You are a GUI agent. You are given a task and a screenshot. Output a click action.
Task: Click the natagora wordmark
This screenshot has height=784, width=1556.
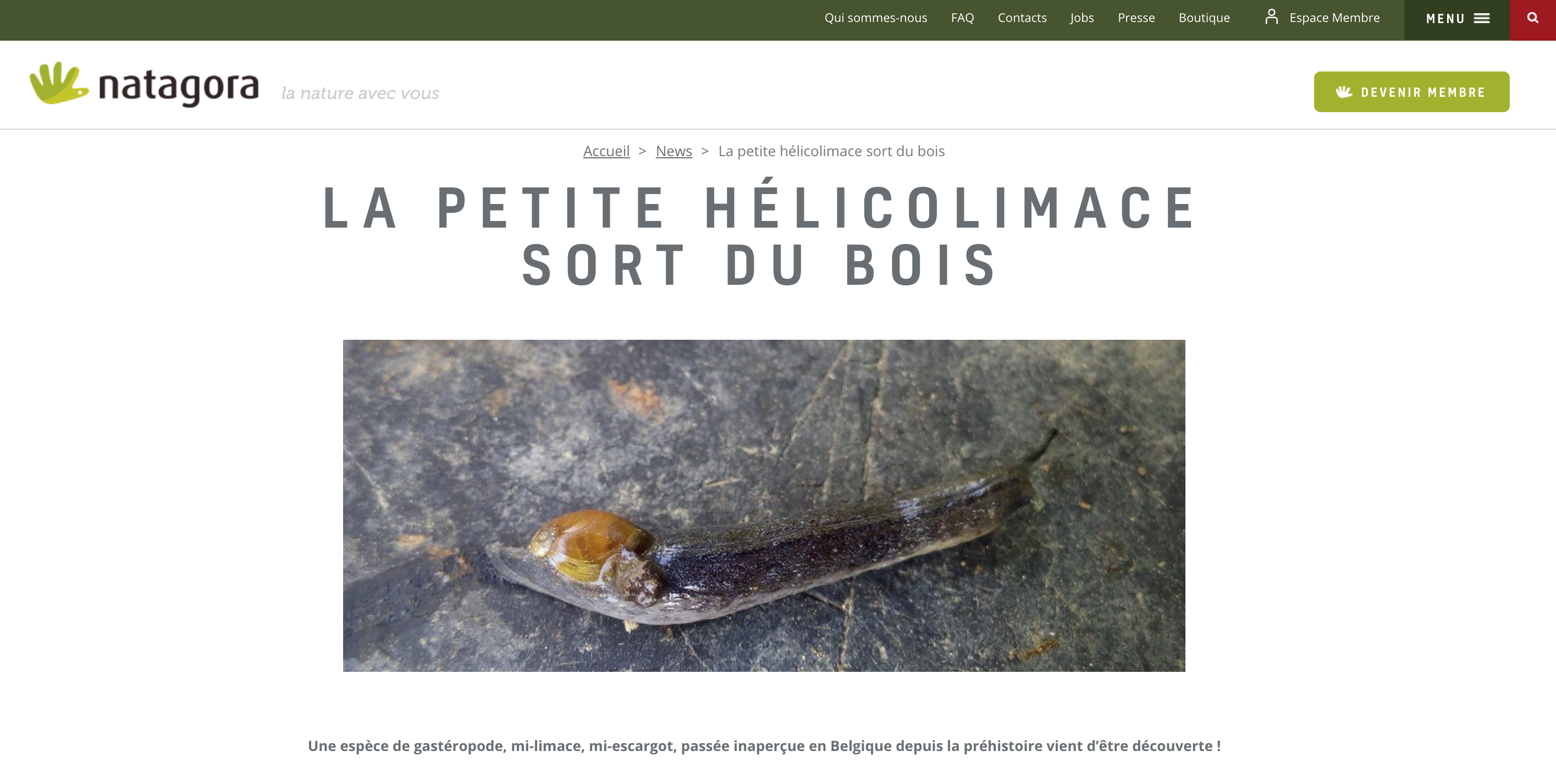pyautogui.click(x=179, y=87)
